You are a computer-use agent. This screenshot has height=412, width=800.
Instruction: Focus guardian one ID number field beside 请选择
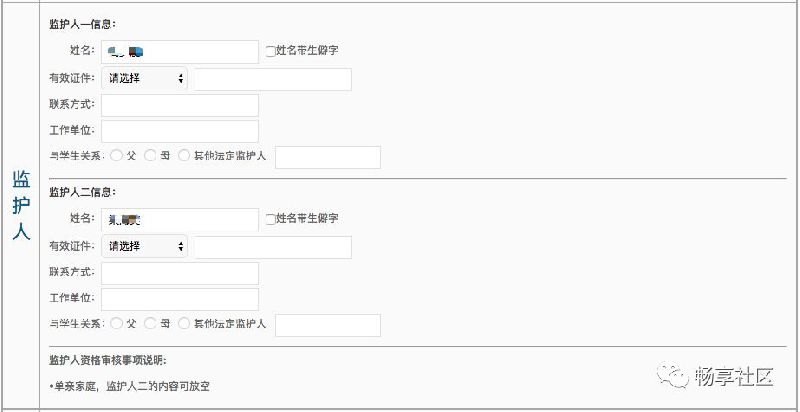(272, 79)
